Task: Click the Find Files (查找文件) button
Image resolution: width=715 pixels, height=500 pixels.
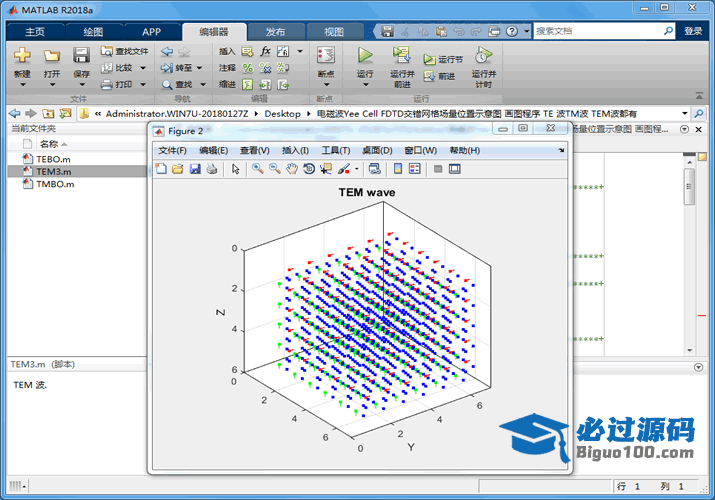Action: pyautogui.click(x=124, y=51)
